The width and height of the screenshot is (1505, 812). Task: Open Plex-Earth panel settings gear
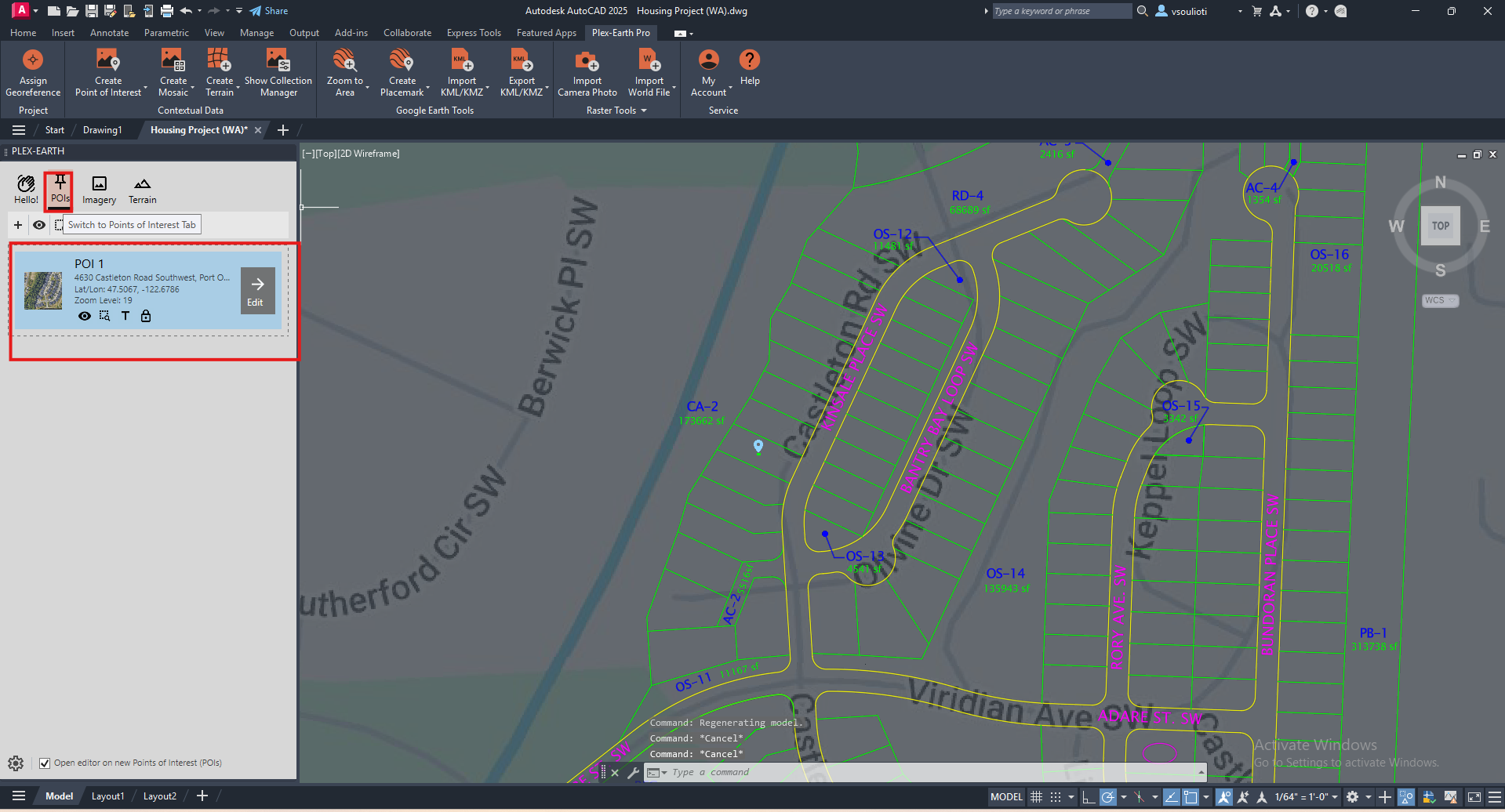[16, 763]
